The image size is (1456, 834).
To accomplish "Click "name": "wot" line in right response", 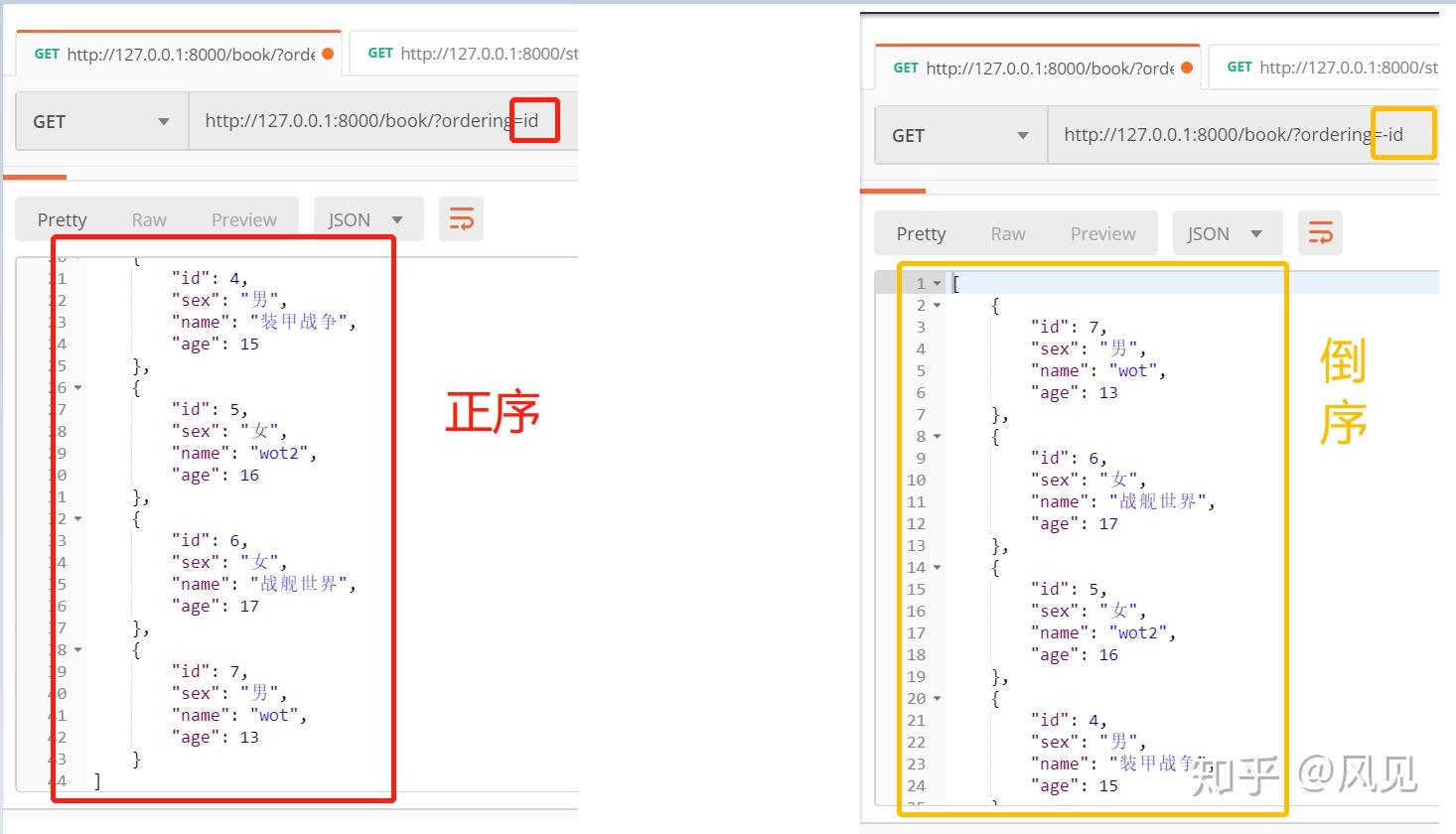I will 1098,370.
